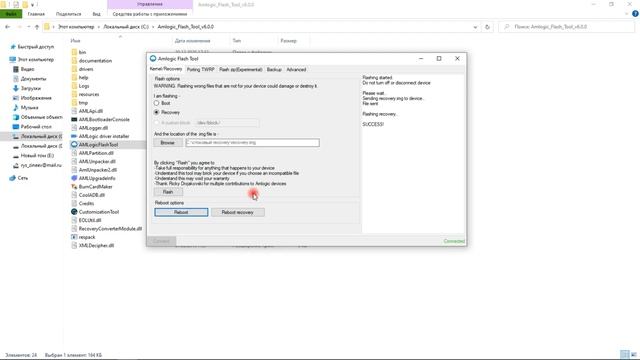Image resolution: width=640 pixels, height=360 pixels.
Task: Open the tmp folder
Action: 83,103
